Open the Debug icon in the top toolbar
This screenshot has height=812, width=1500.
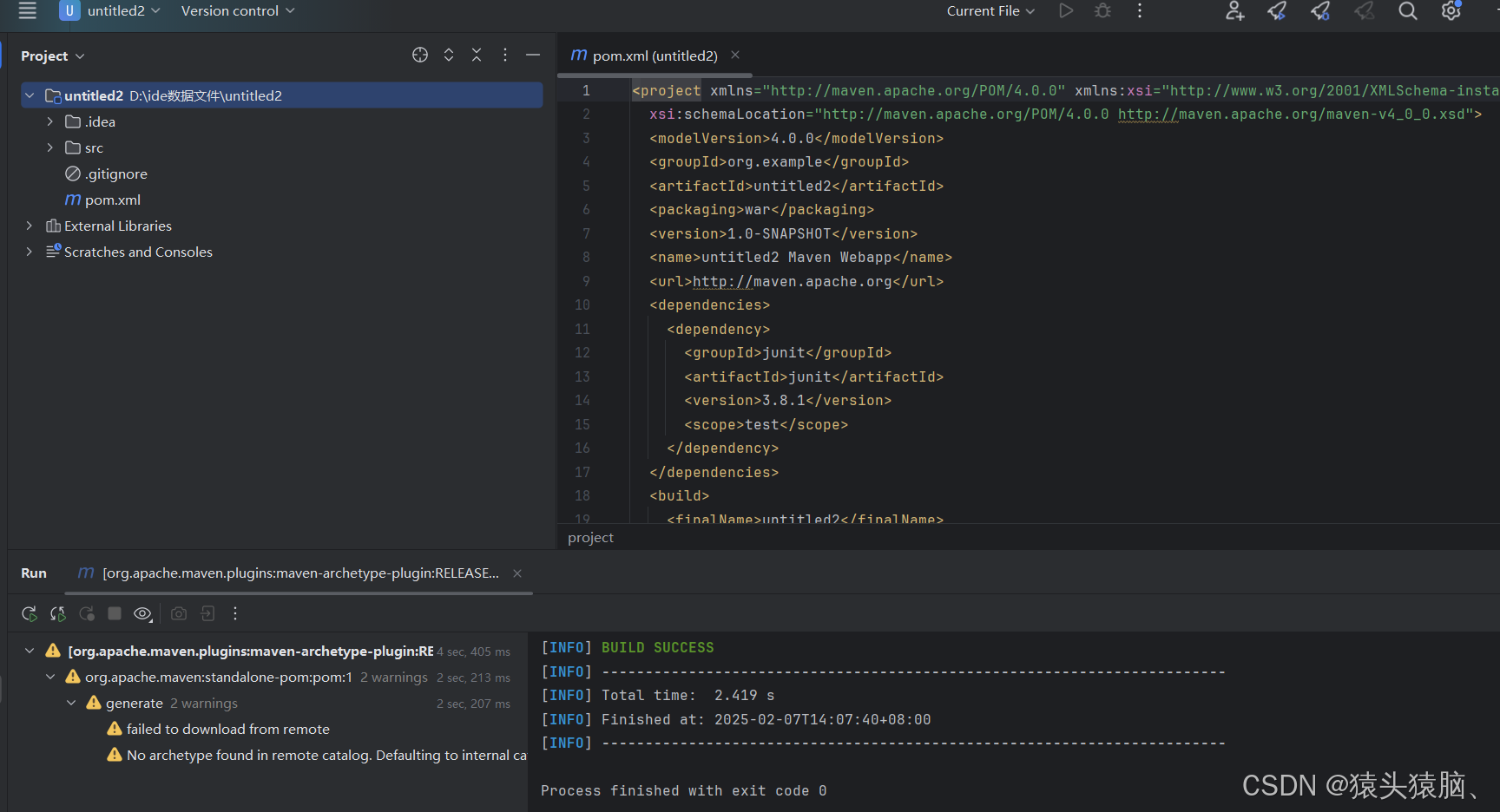point(1102,11)
